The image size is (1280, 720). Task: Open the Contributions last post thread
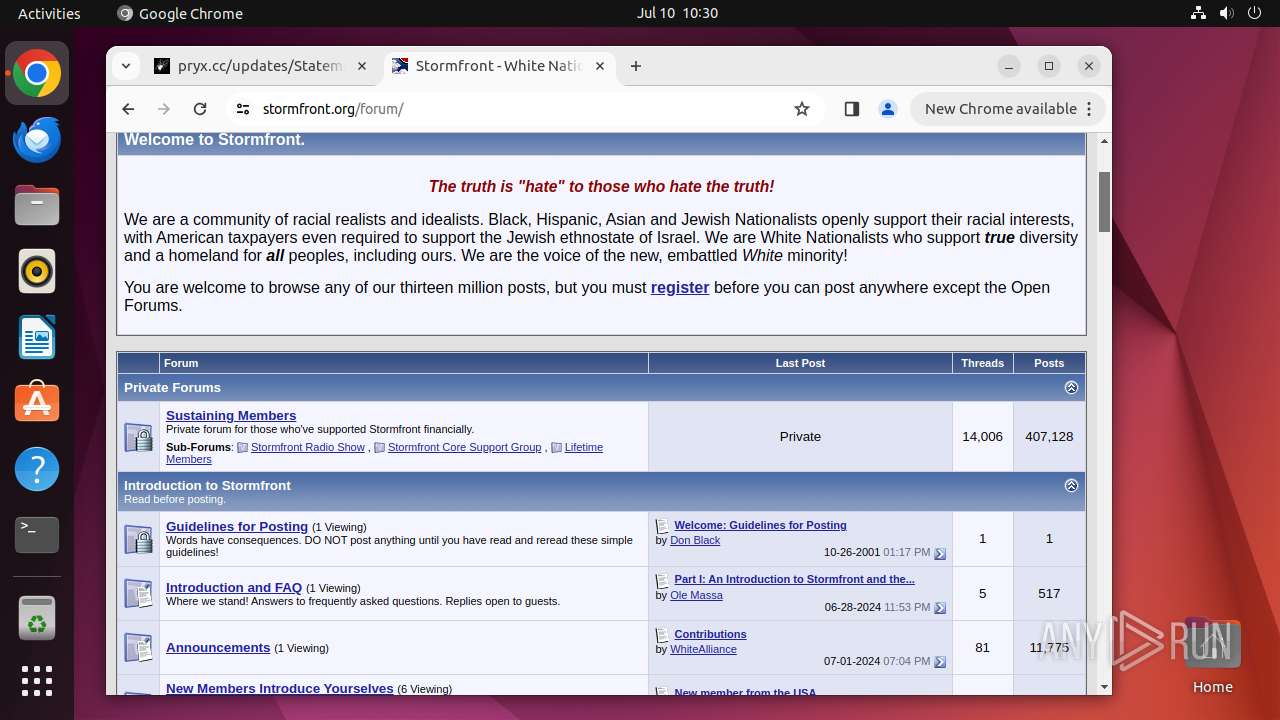click(x=710, y=634)
